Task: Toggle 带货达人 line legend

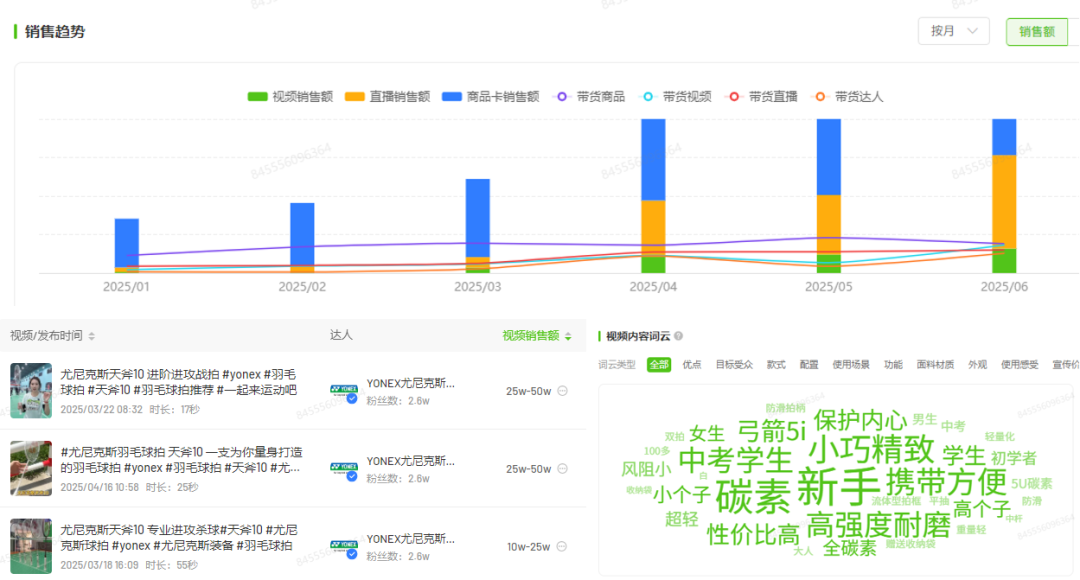Action: pyautogui.click(x=847, y=97)
